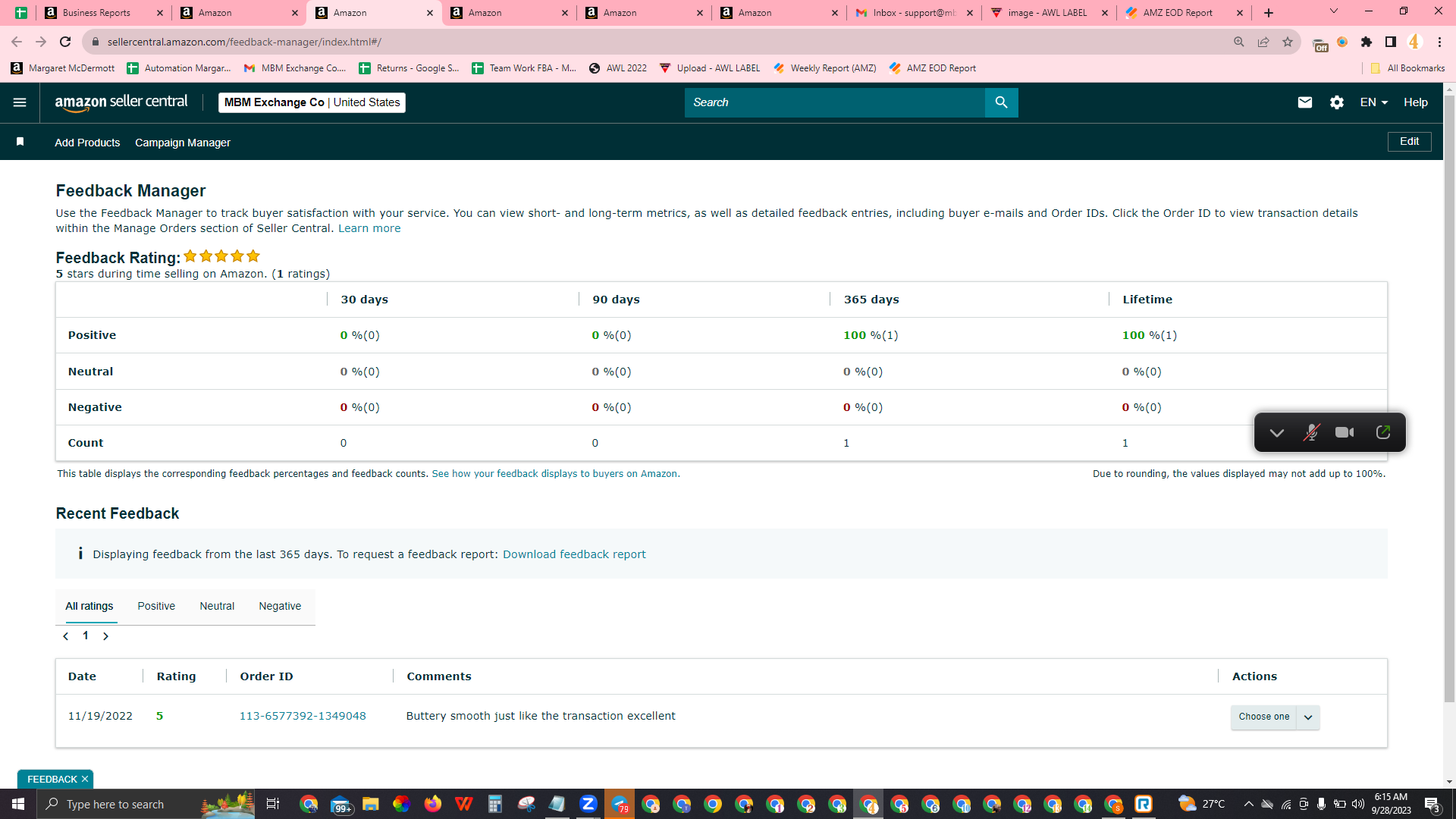1456x819 pixels.
Task: Click the browser address bar URL
Action: [244, 42]
